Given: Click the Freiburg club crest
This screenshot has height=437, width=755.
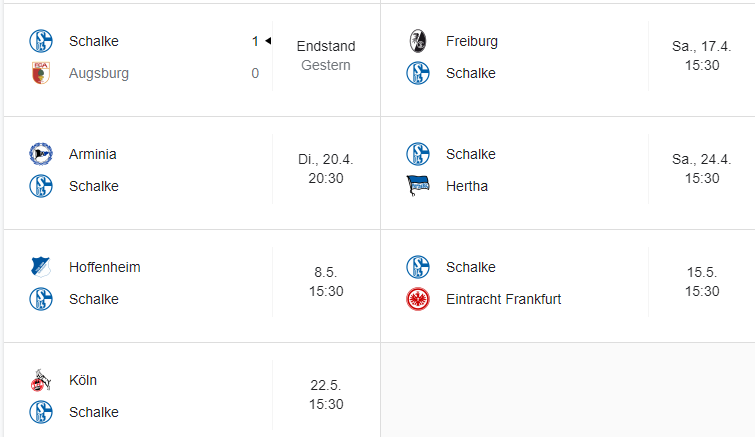Looking at the screenshot, I should [417, 41].
